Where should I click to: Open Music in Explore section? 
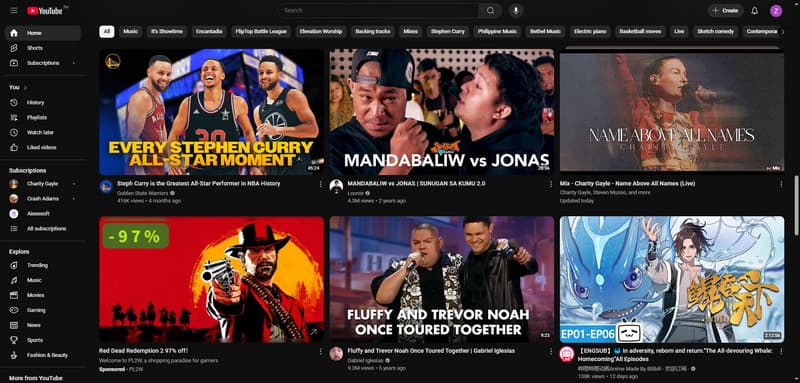pos(43,280)
